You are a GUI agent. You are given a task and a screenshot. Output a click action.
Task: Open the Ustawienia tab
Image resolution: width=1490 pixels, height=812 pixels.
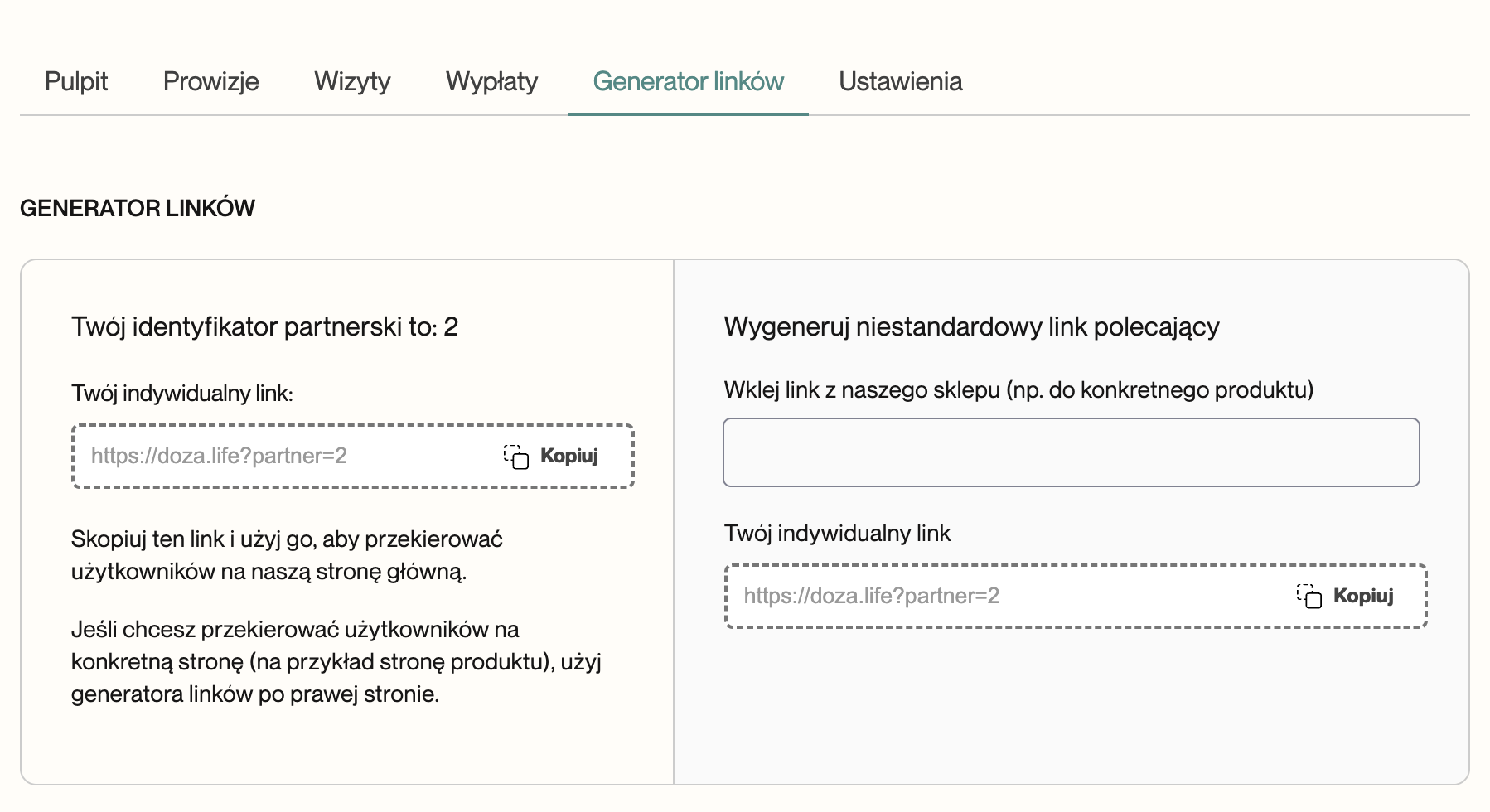[x=900, y=81]
